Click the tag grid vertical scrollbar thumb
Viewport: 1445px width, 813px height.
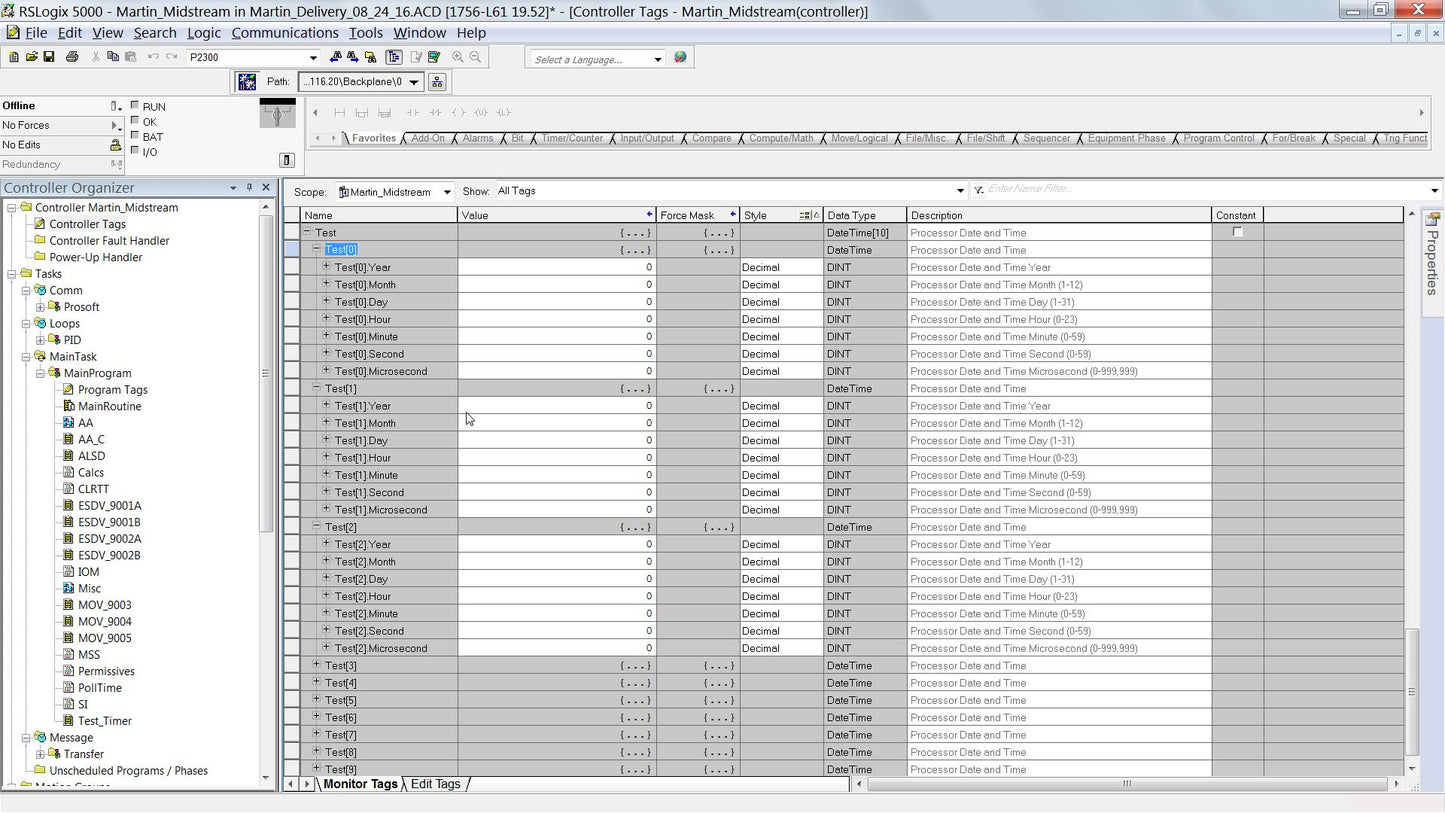tap(1412, 691)
